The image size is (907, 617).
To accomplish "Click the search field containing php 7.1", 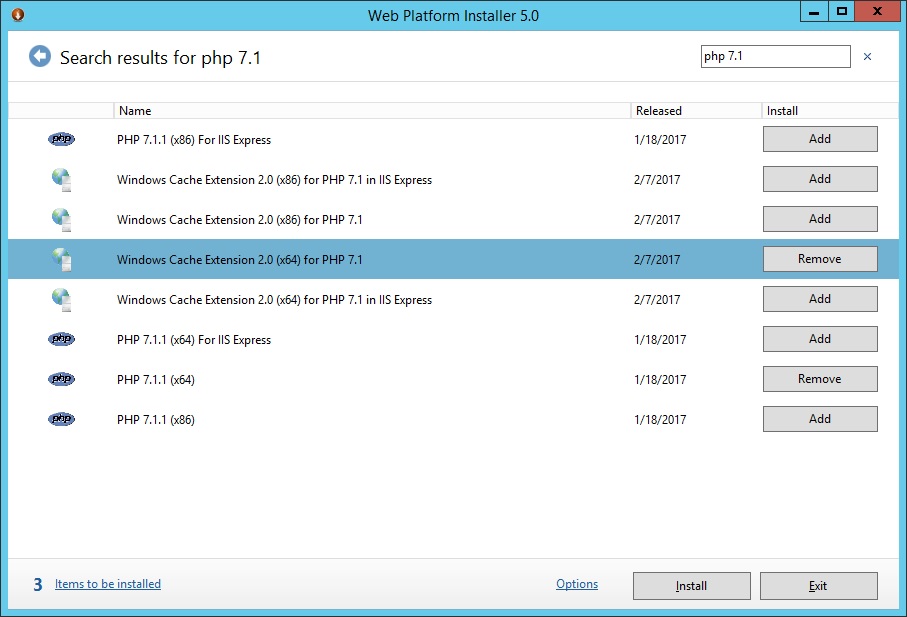I will coord(775,56).
